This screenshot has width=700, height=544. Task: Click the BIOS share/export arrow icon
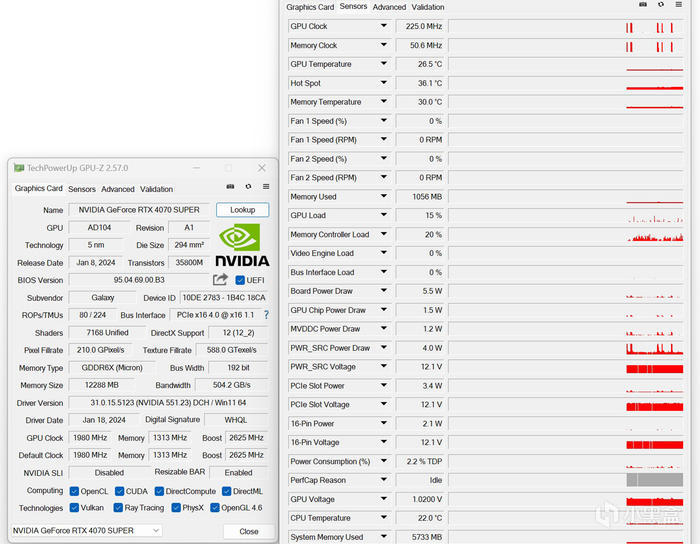point(220,280)
